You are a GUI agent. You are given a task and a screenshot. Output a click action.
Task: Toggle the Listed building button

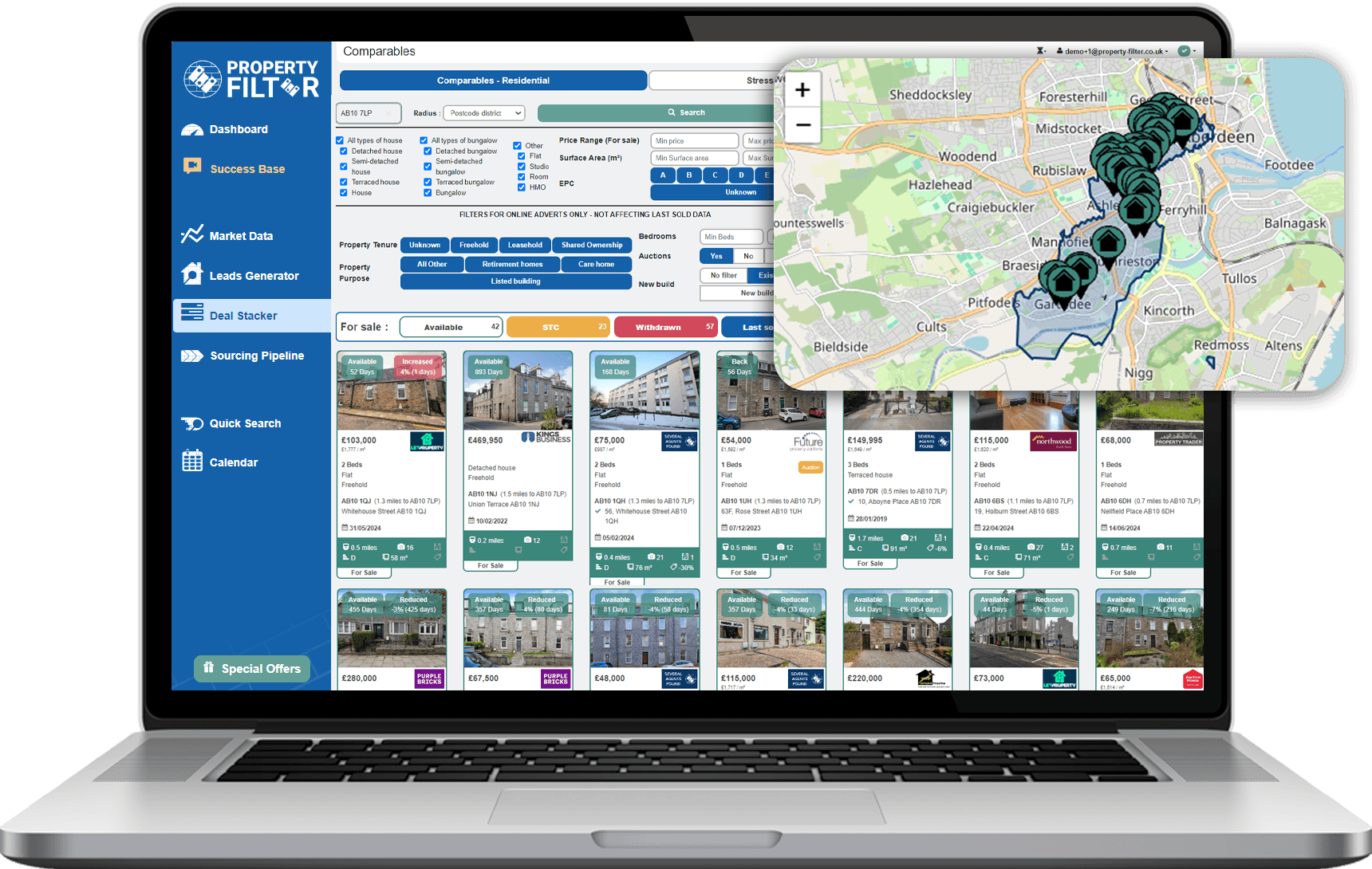pyautogui.click(x=515, y=281)
